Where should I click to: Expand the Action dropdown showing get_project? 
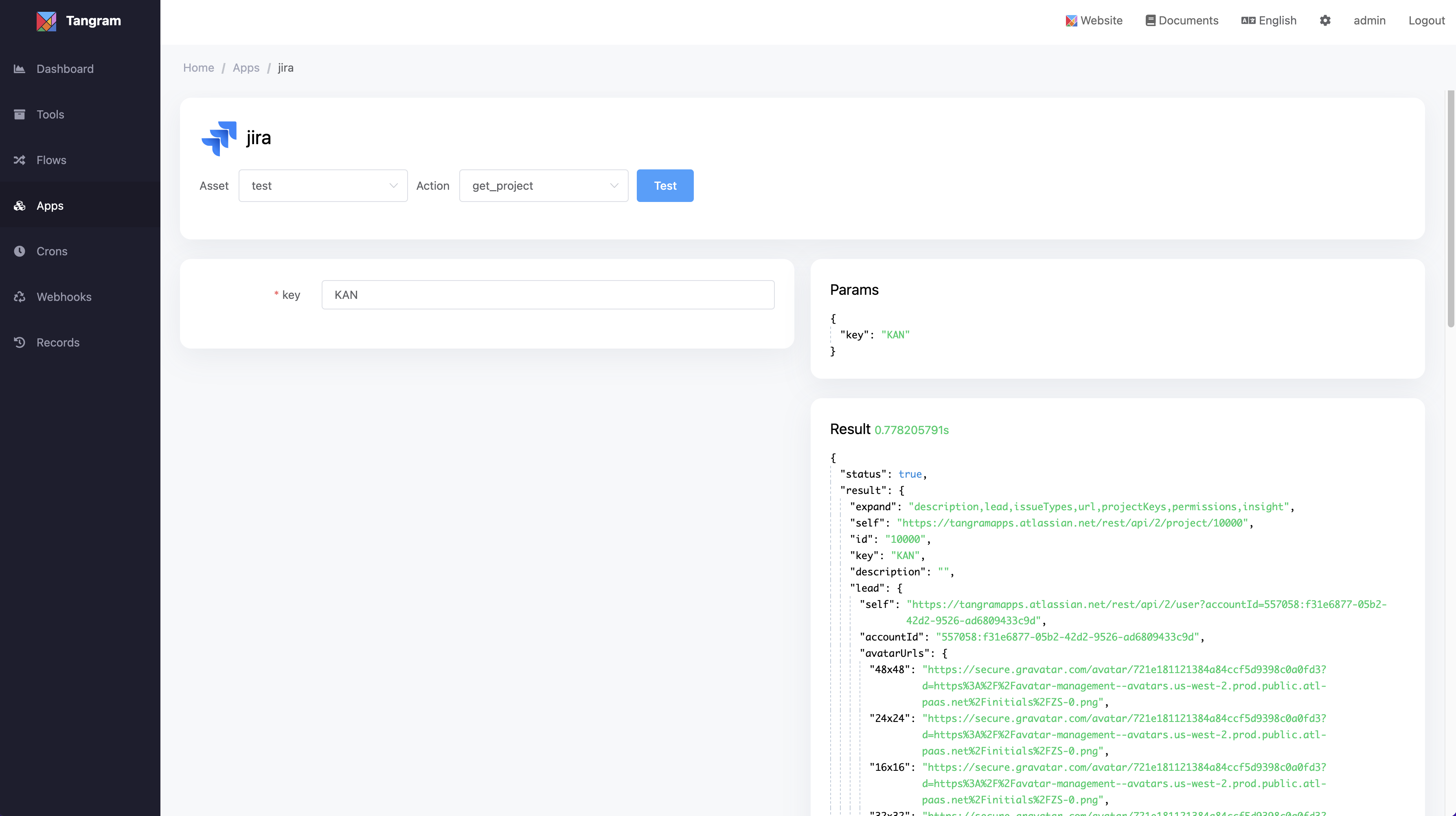tap(543, 186)
